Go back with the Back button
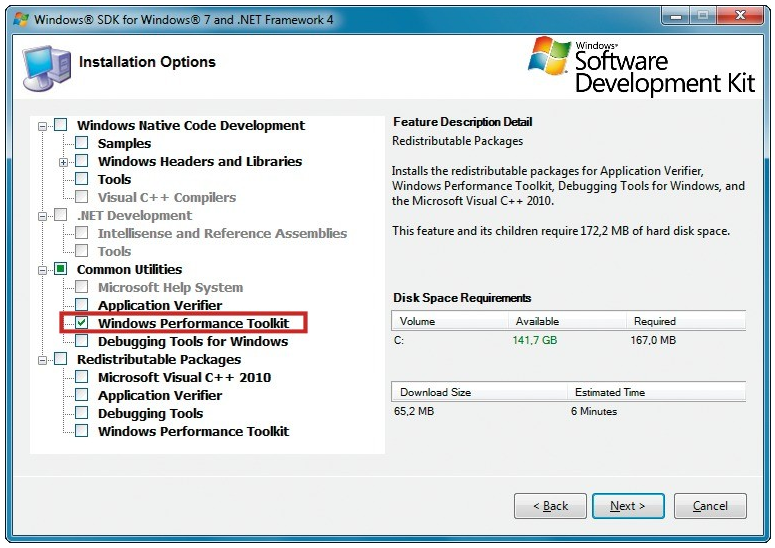 [550, 506]
